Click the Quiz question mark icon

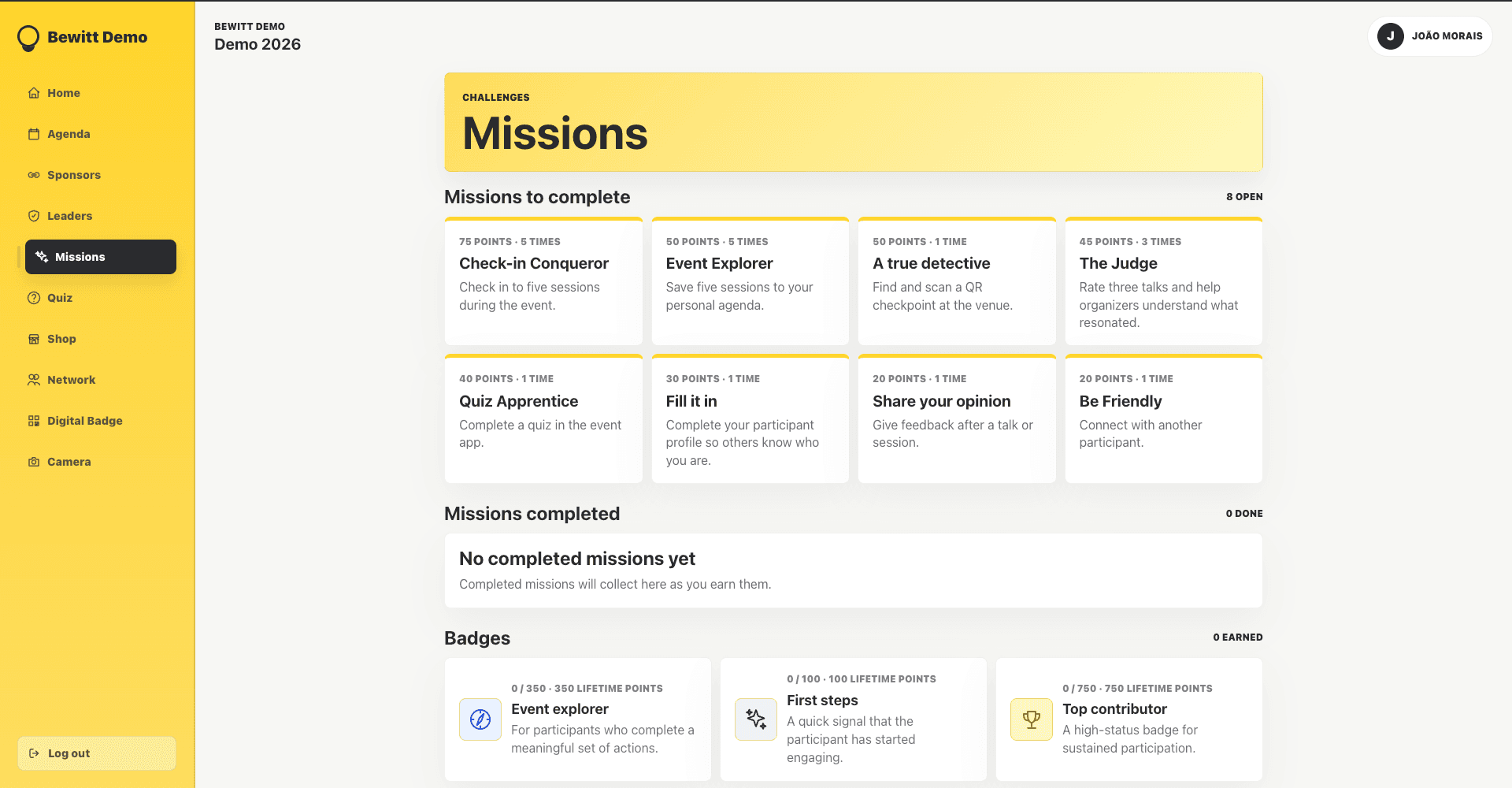(x=34, y=298)
